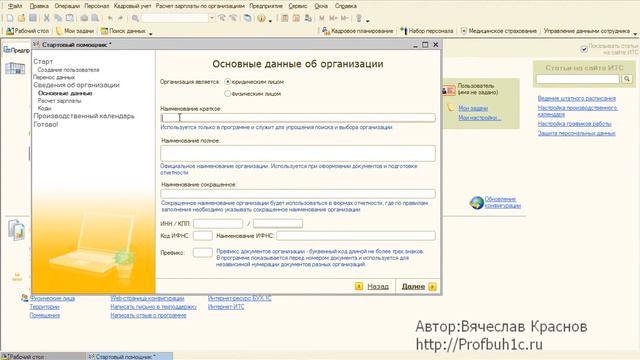
Task: Click the documents report icon on left sidebar
Action: click(17, 230)
